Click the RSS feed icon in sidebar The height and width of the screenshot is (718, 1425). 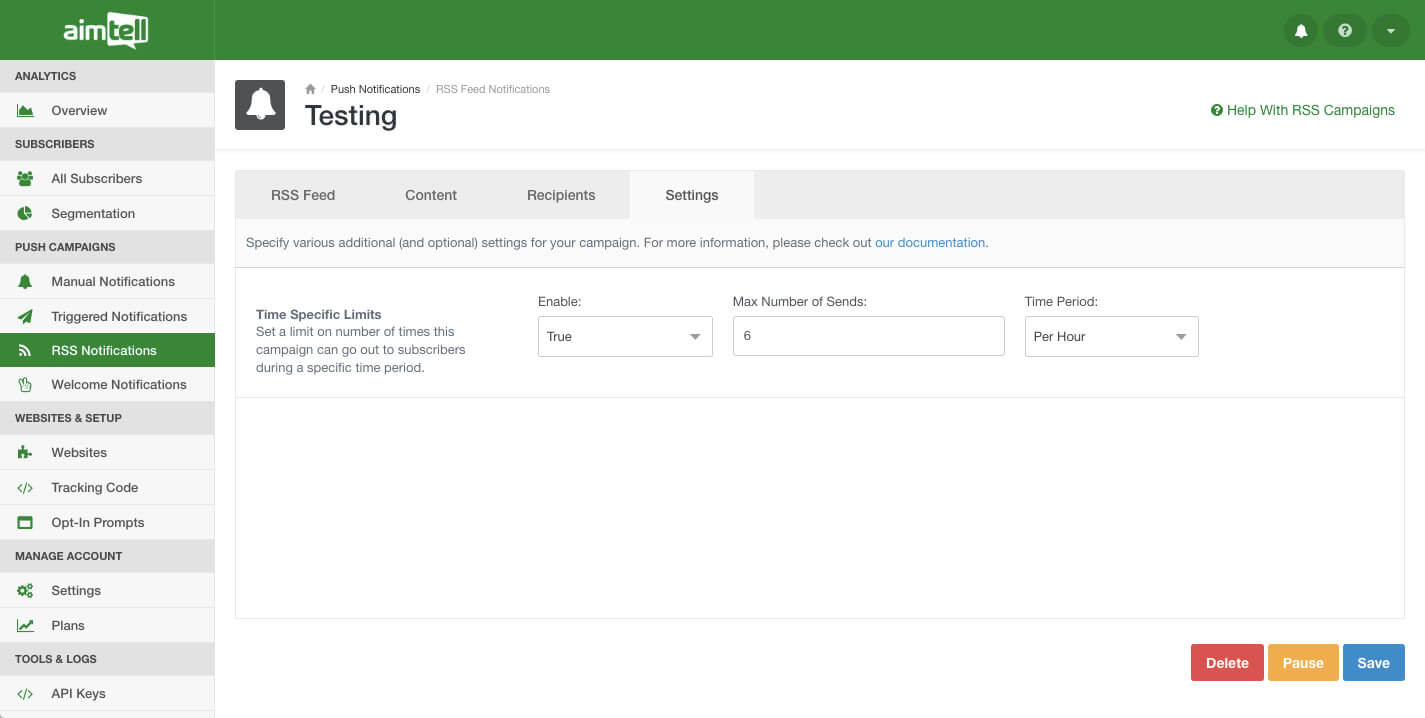click(25, 351)
